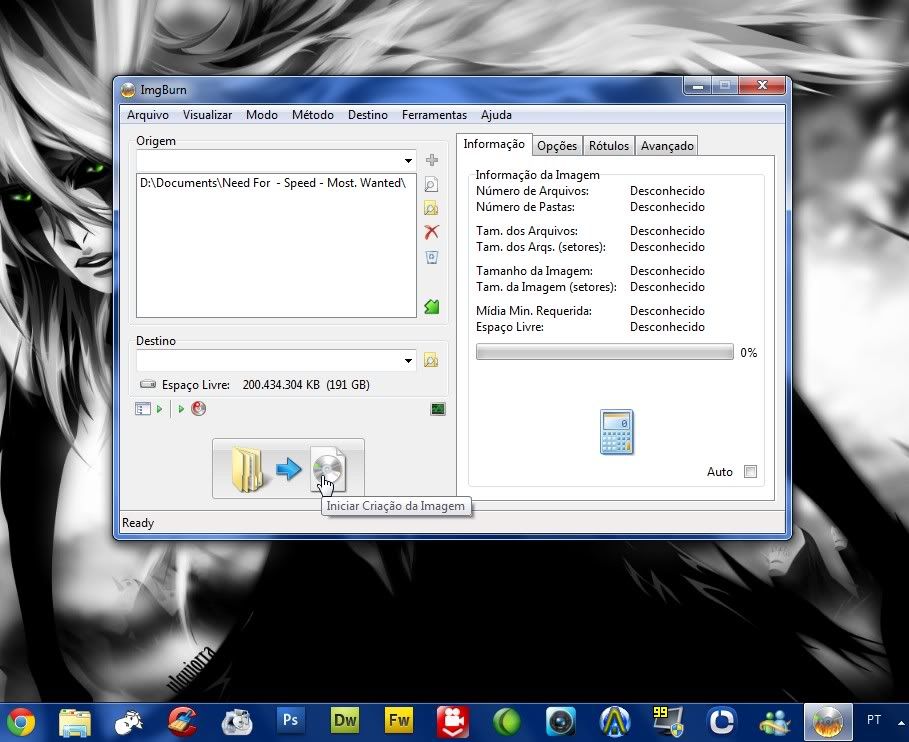Click the green arrow icon under the source list
909x742 pixels.
click(431, 307)
